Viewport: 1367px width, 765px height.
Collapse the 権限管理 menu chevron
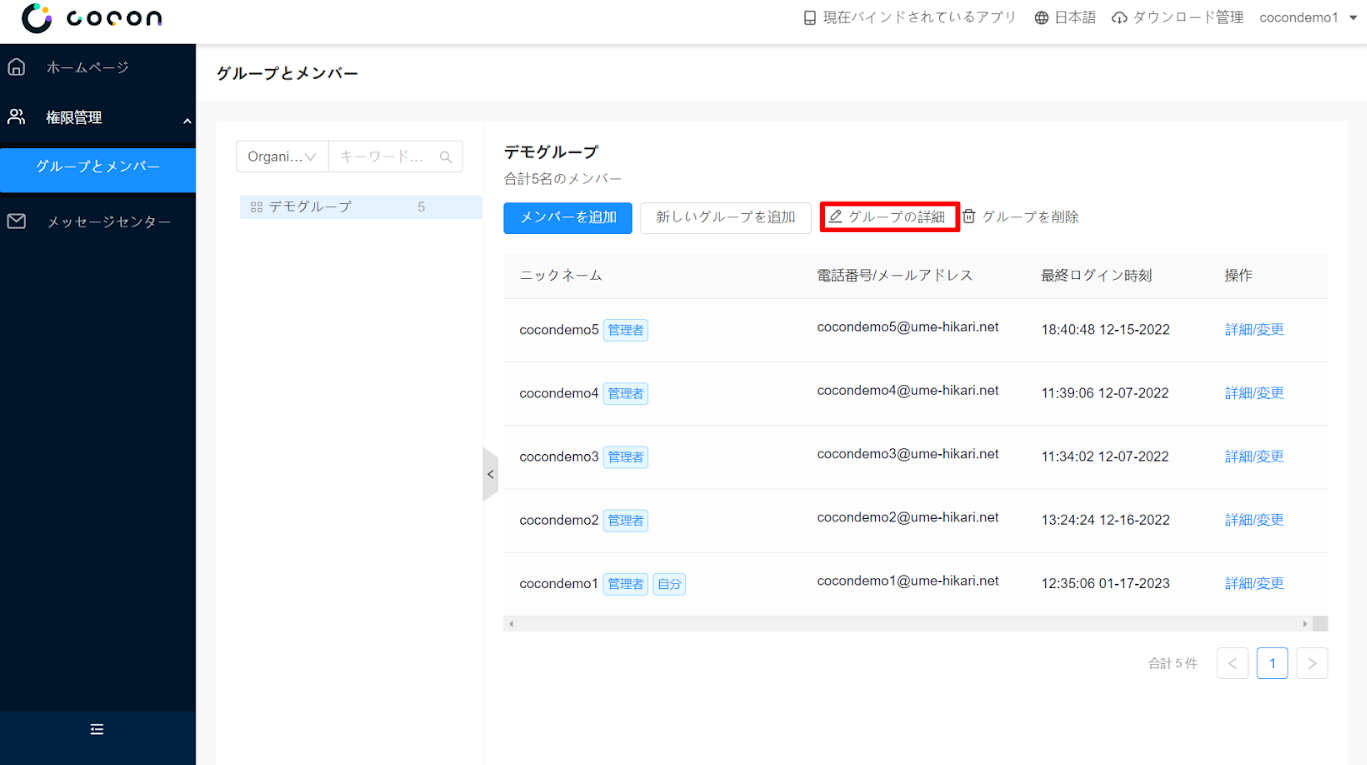187,121
